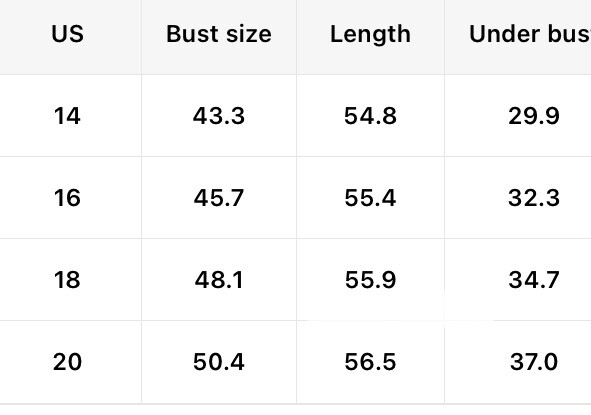Select bust size value 50.4
This screenshot has height=415, width=591.
point(219,362)
